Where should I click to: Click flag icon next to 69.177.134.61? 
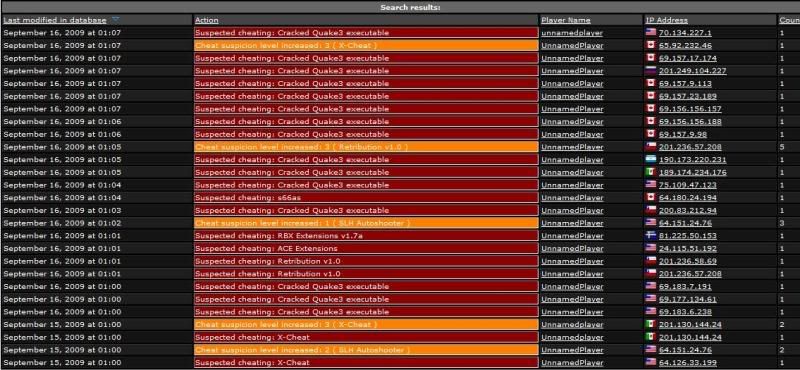coord(651,299)
